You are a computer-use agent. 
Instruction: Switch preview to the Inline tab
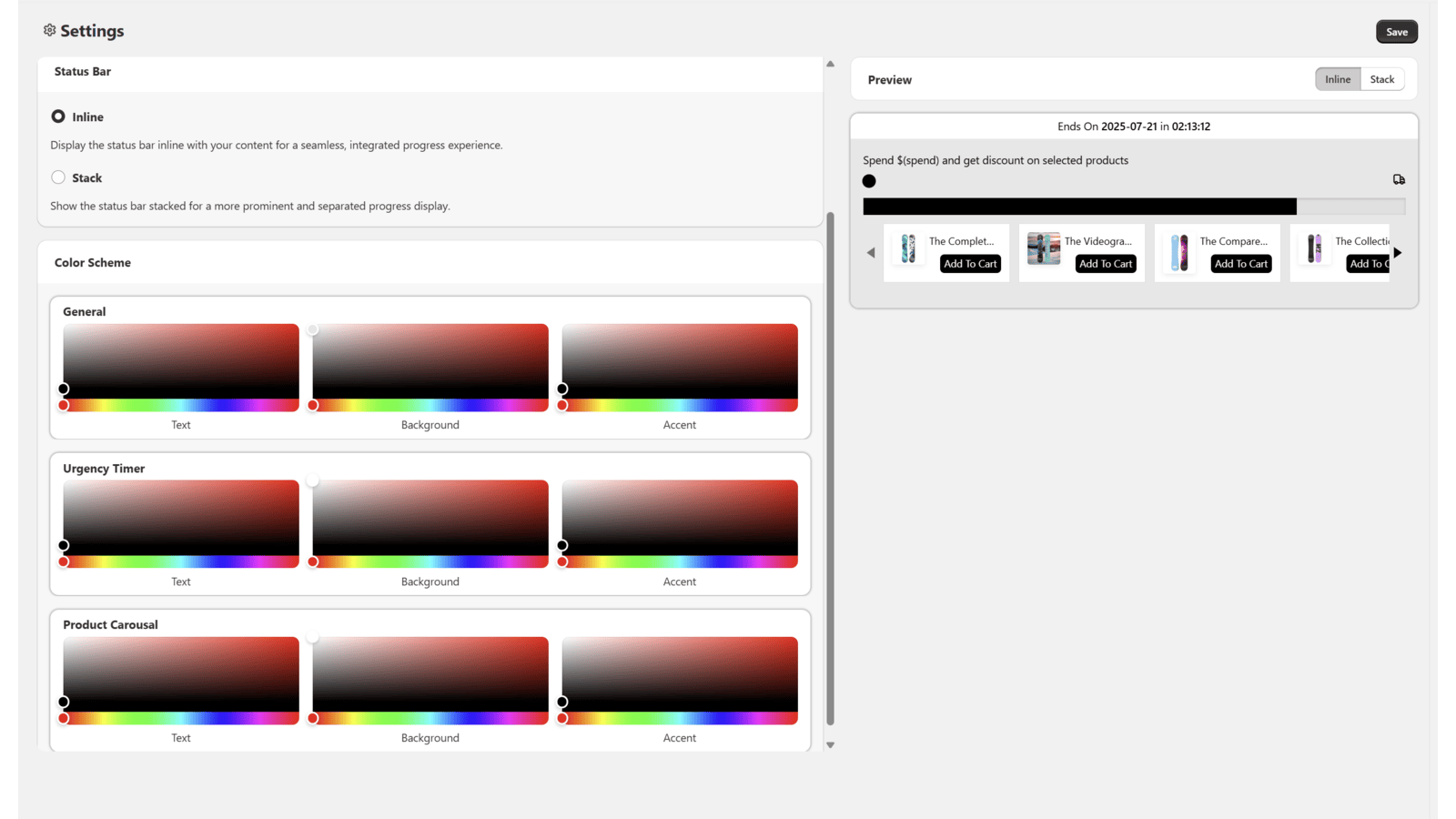1337,79
